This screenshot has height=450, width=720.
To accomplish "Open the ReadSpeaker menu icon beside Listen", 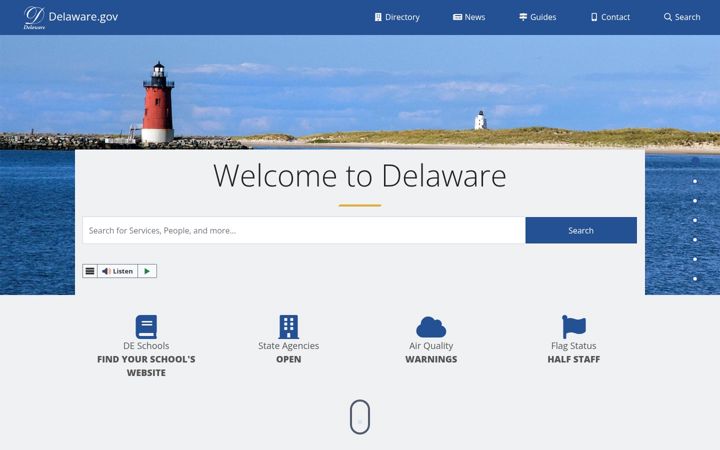I will pyautogui.click(x=90, y=271).
